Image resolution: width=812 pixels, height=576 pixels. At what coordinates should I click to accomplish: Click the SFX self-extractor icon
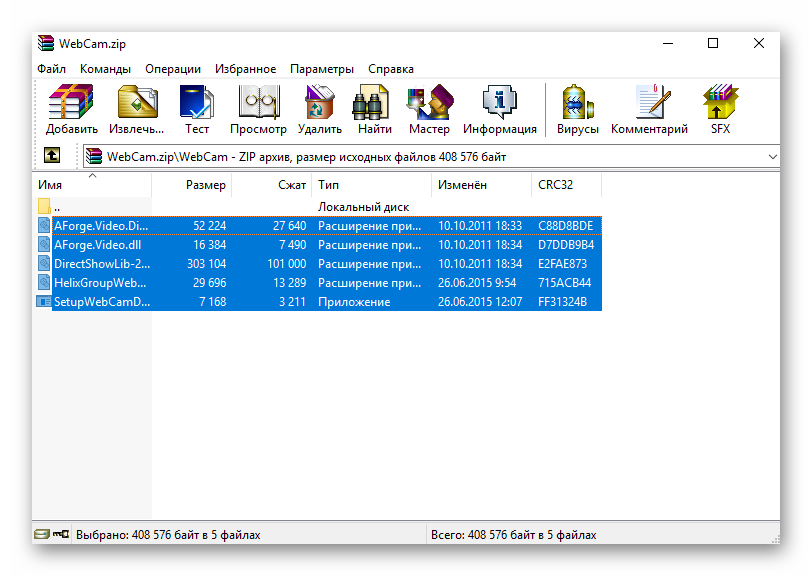pyautogui.click(x=720, y=108)
